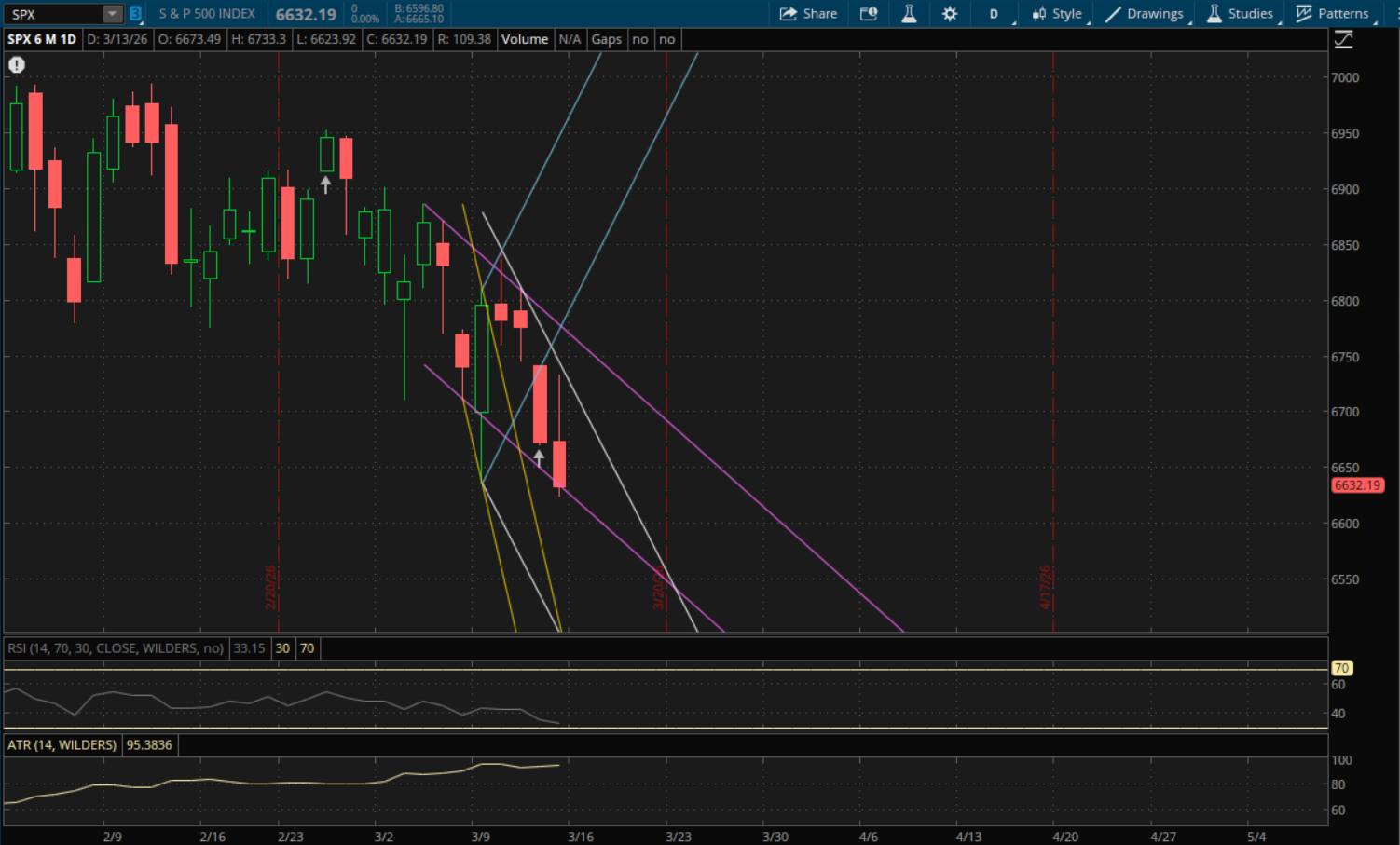This screenshot has height=845, width=1400.
Task: Click the price scale toggle icon above axis
Action: (x=1343, y=40)
